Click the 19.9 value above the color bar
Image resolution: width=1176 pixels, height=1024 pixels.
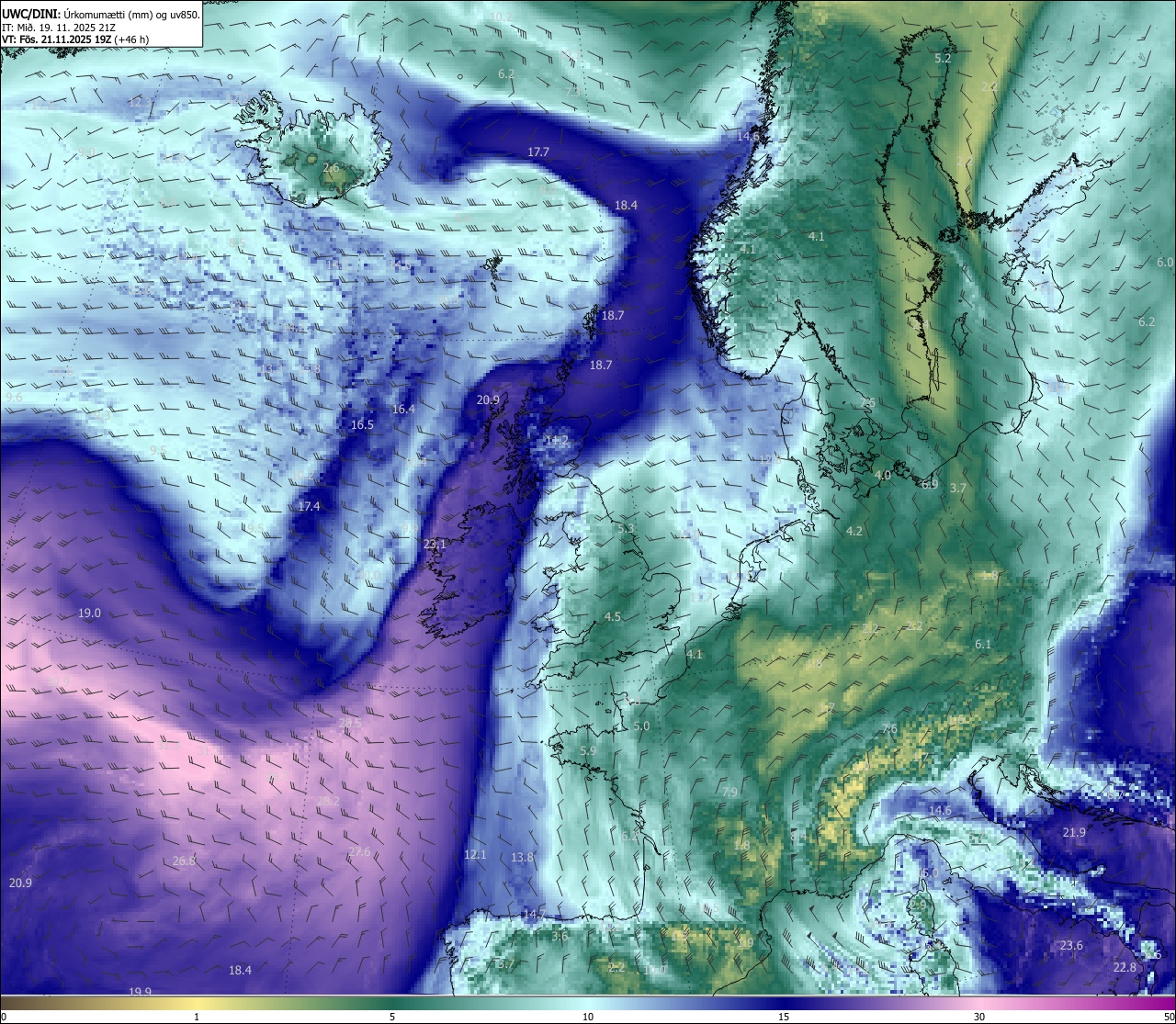[140, 992]
